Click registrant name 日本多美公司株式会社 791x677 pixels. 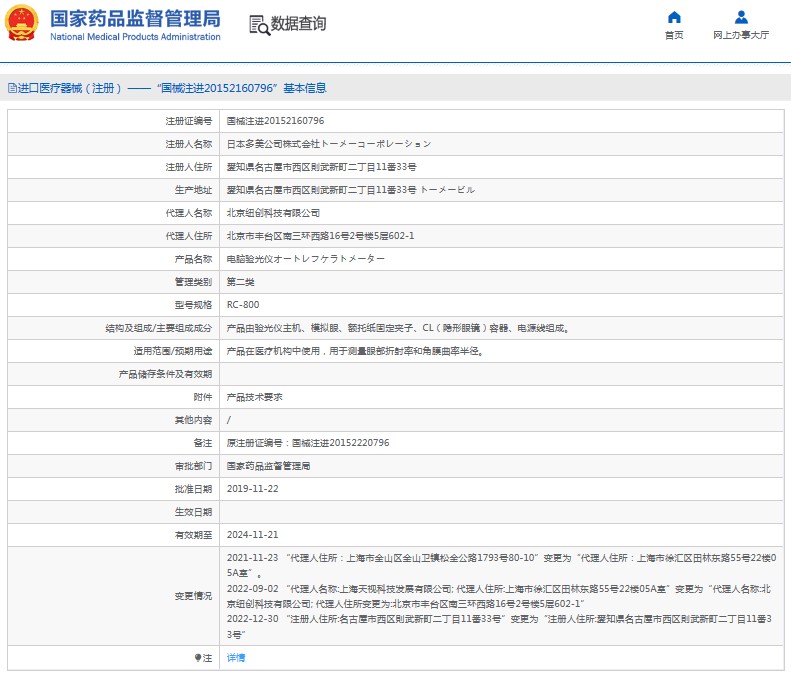pyautogui.click(x=329, y=144)
